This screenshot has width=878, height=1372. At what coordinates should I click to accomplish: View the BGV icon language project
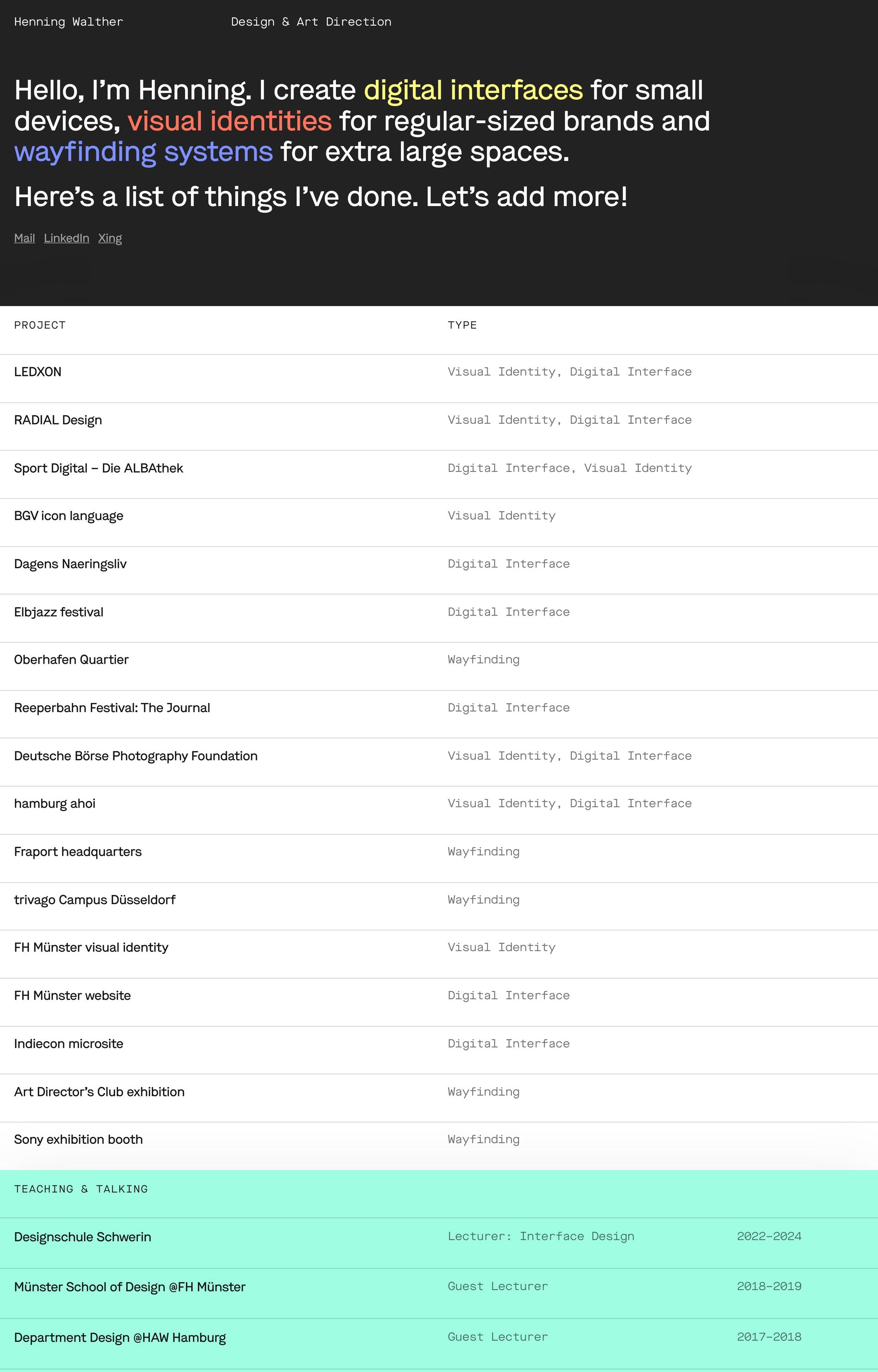pos(69,516)
